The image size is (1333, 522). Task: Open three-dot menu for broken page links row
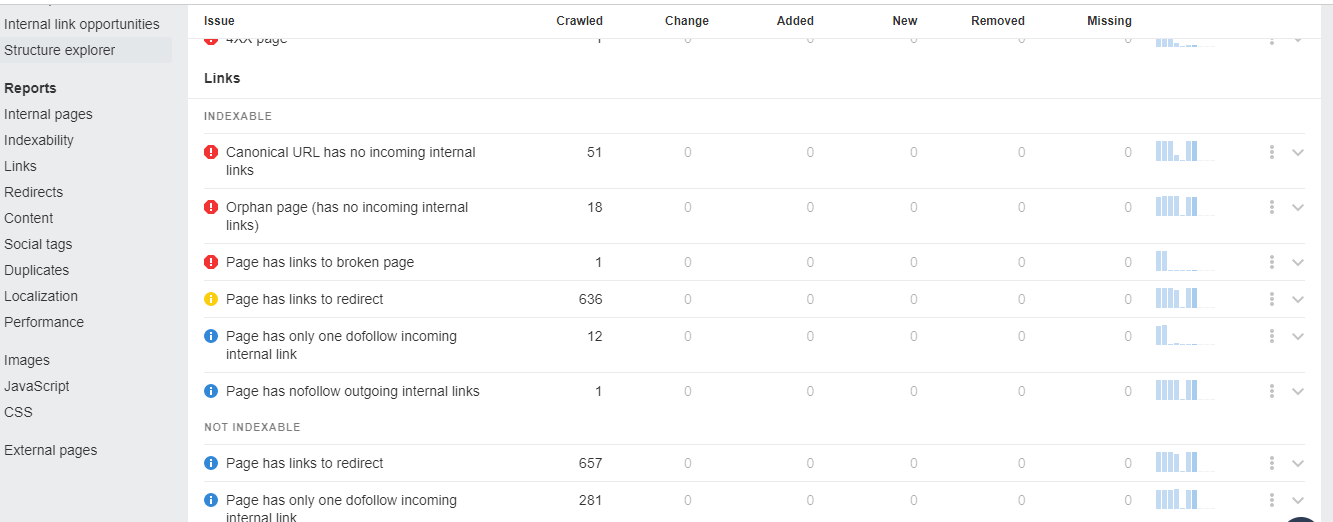tap(1271, 262)
